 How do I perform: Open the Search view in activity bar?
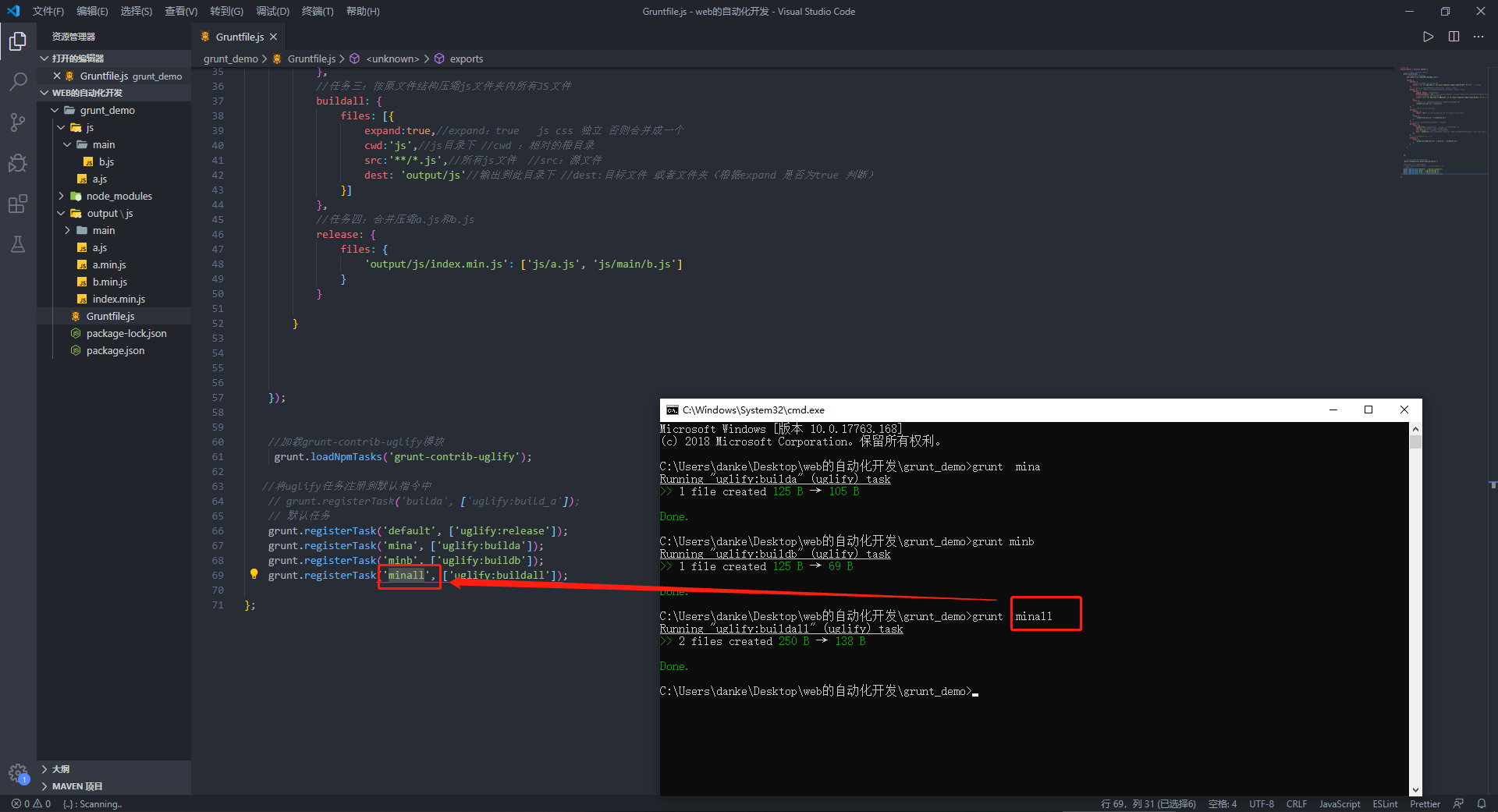pos(18,81)
